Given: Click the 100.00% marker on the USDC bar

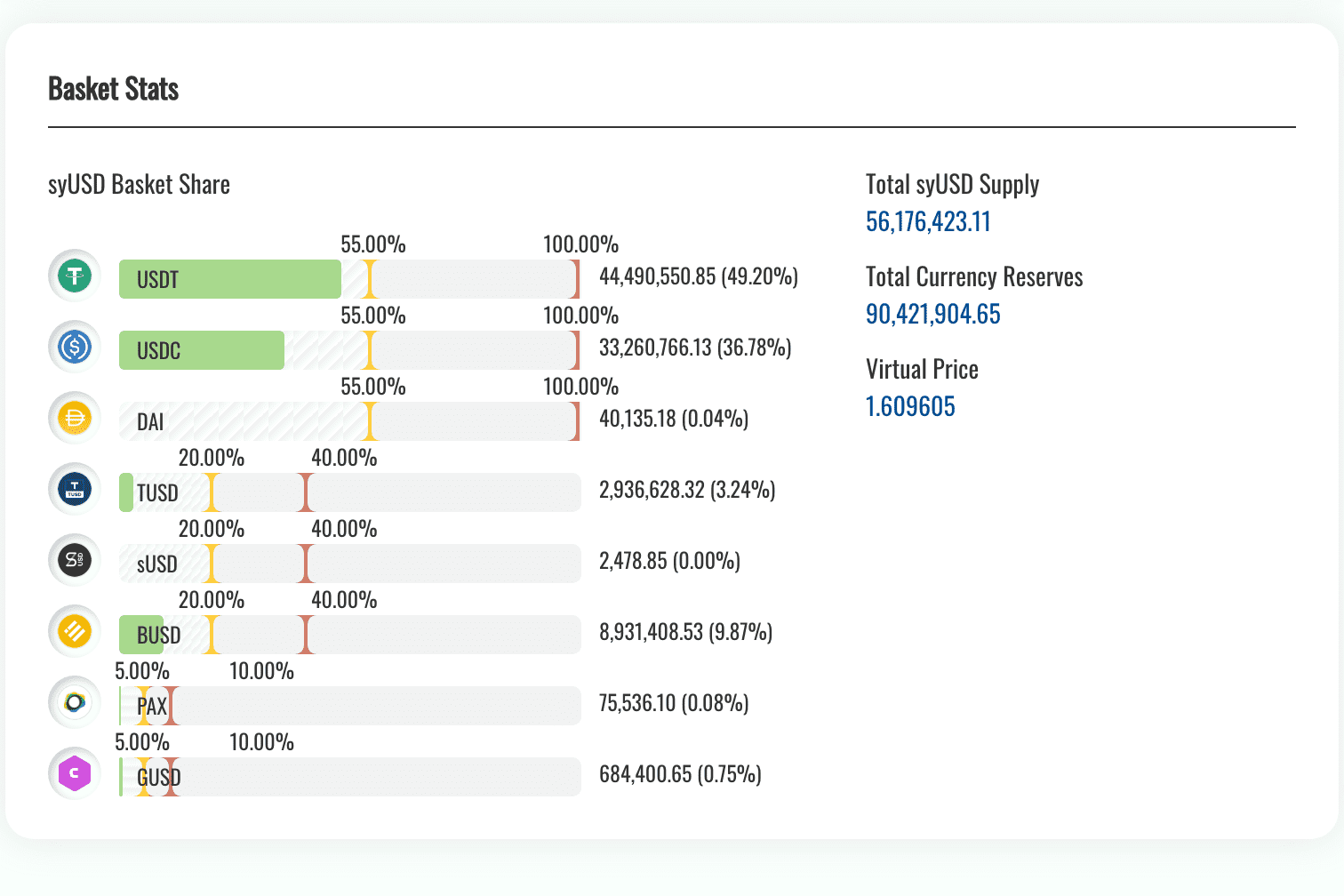Looking at the screenshot, I should click(579, 349).
